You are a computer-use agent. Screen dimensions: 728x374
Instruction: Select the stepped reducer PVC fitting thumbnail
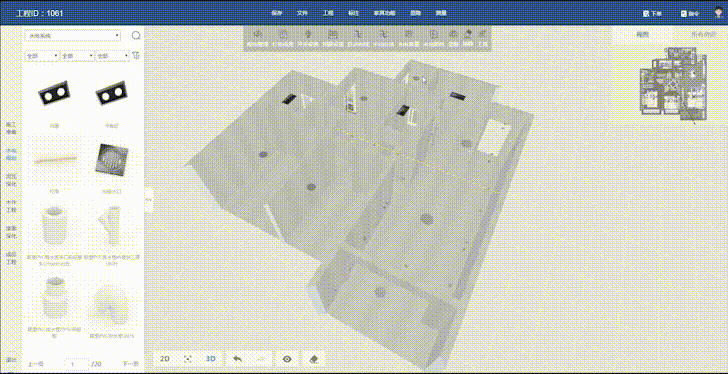(55, 298)
